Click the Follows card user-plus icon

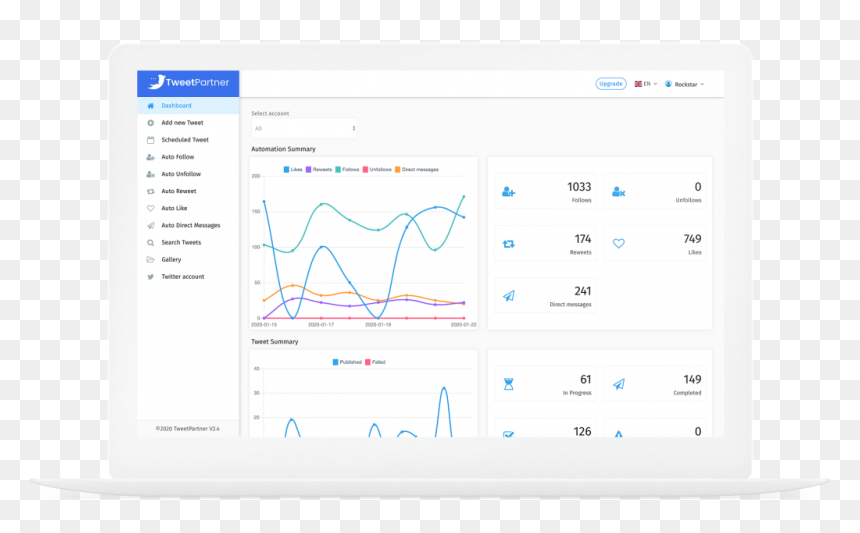[x=508, y=191]
